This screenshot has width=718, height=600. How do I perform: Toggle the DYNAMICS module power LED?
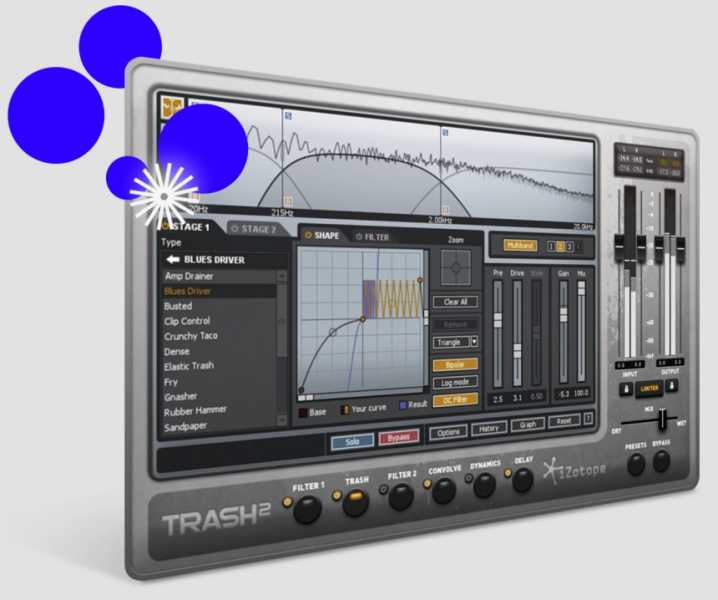[468, 478]
